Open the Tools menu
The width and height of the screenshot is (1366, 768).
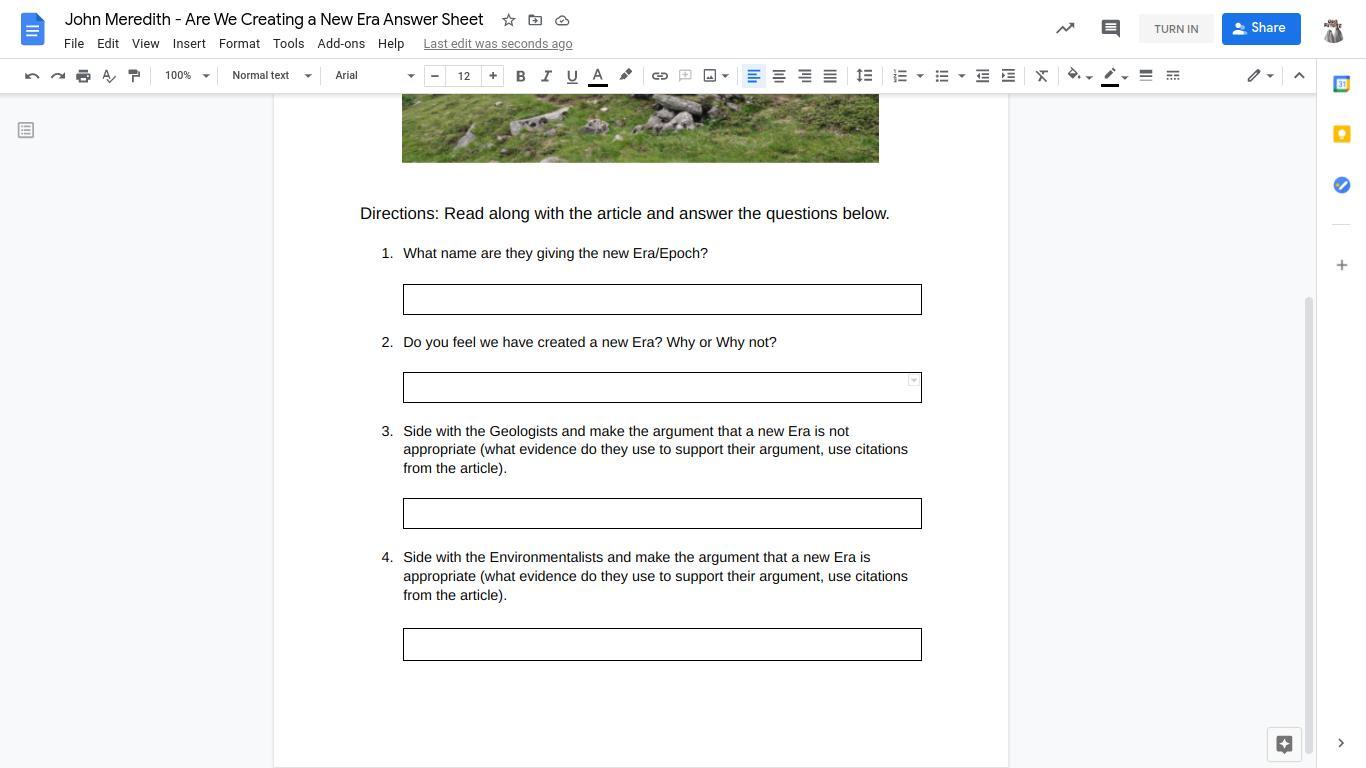pos(288,44)
